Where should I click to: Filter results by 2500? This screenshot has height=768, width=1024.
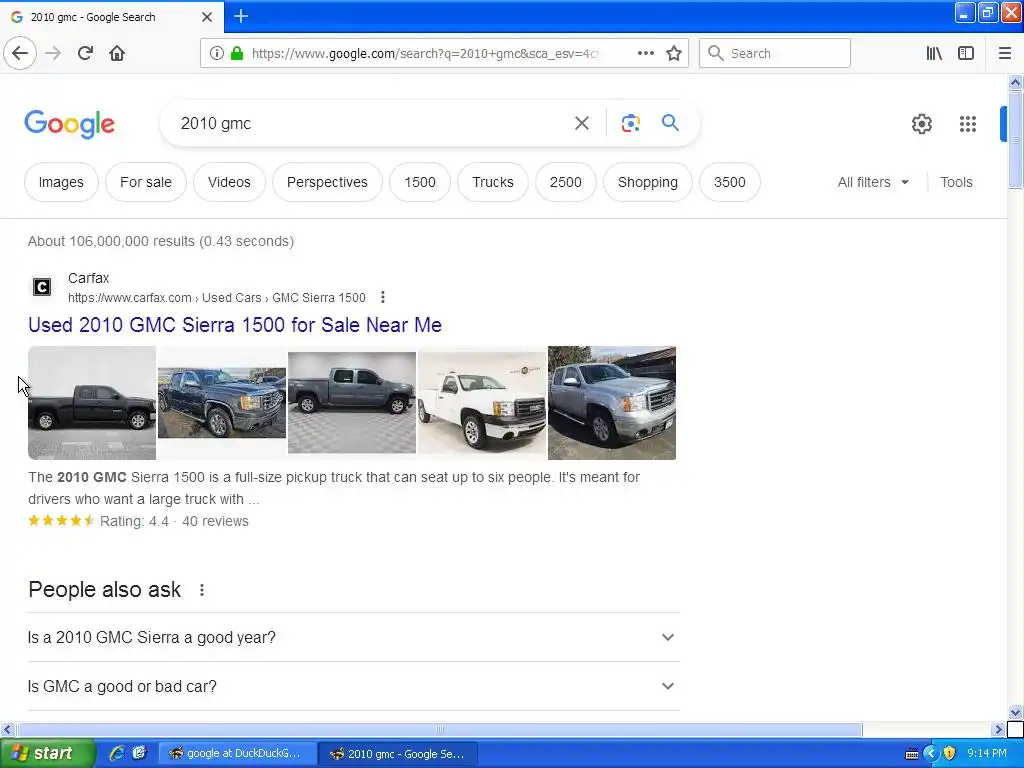pos(566,182)
